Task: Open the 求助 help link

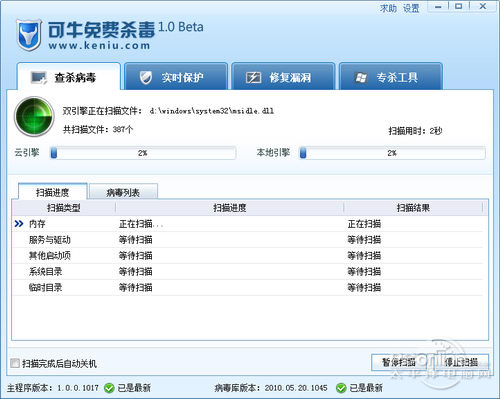Action: pos(388,8)
